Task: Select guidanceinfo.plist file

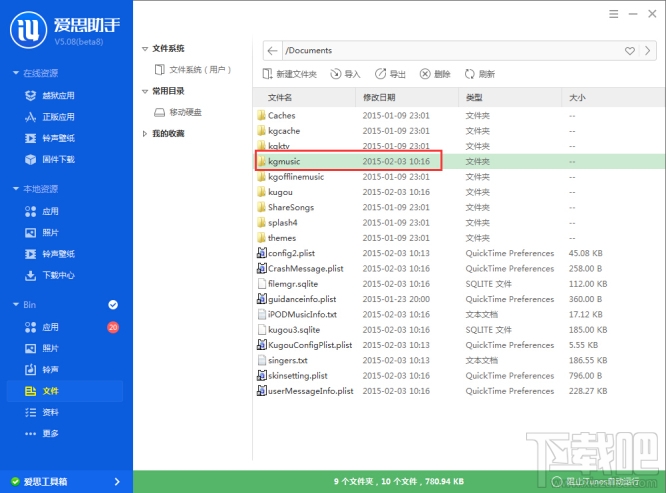Action: (x=459, y=299)
